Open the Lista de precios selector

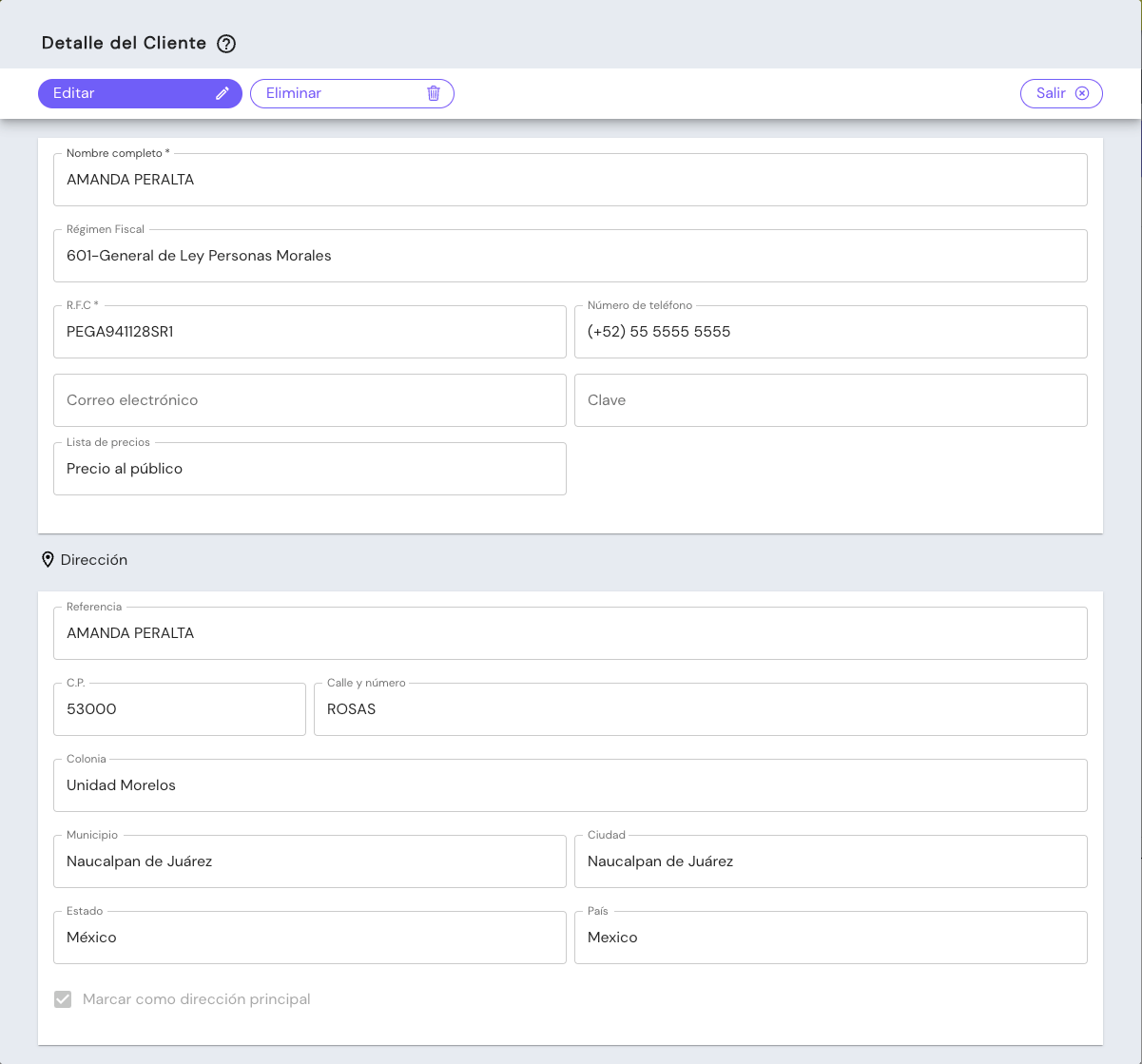pyautogui.click(x=310, y=468)
